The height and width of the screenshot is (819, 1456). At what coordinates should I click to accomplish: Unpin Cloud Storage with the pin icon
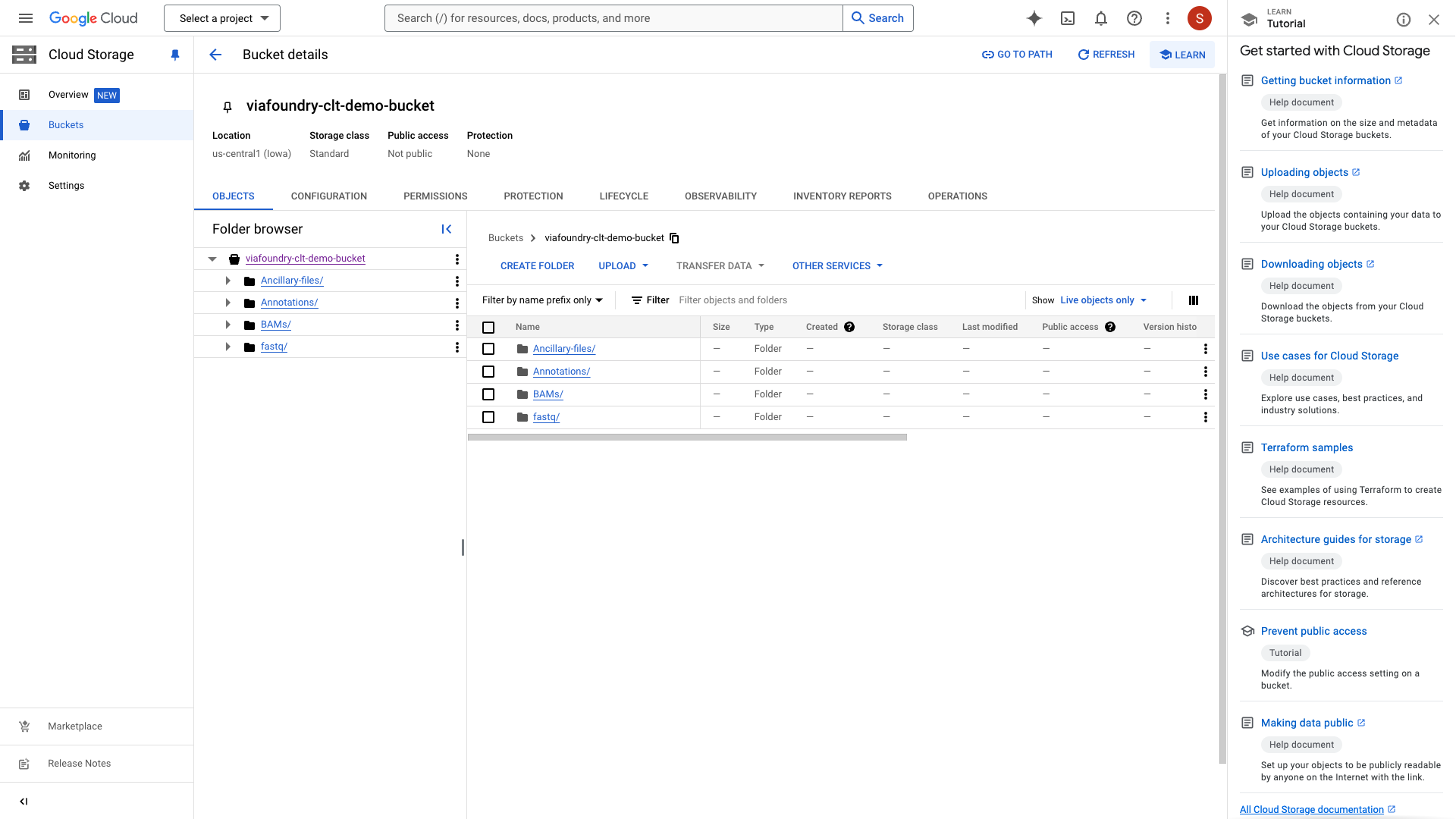[x=175, y=55]
